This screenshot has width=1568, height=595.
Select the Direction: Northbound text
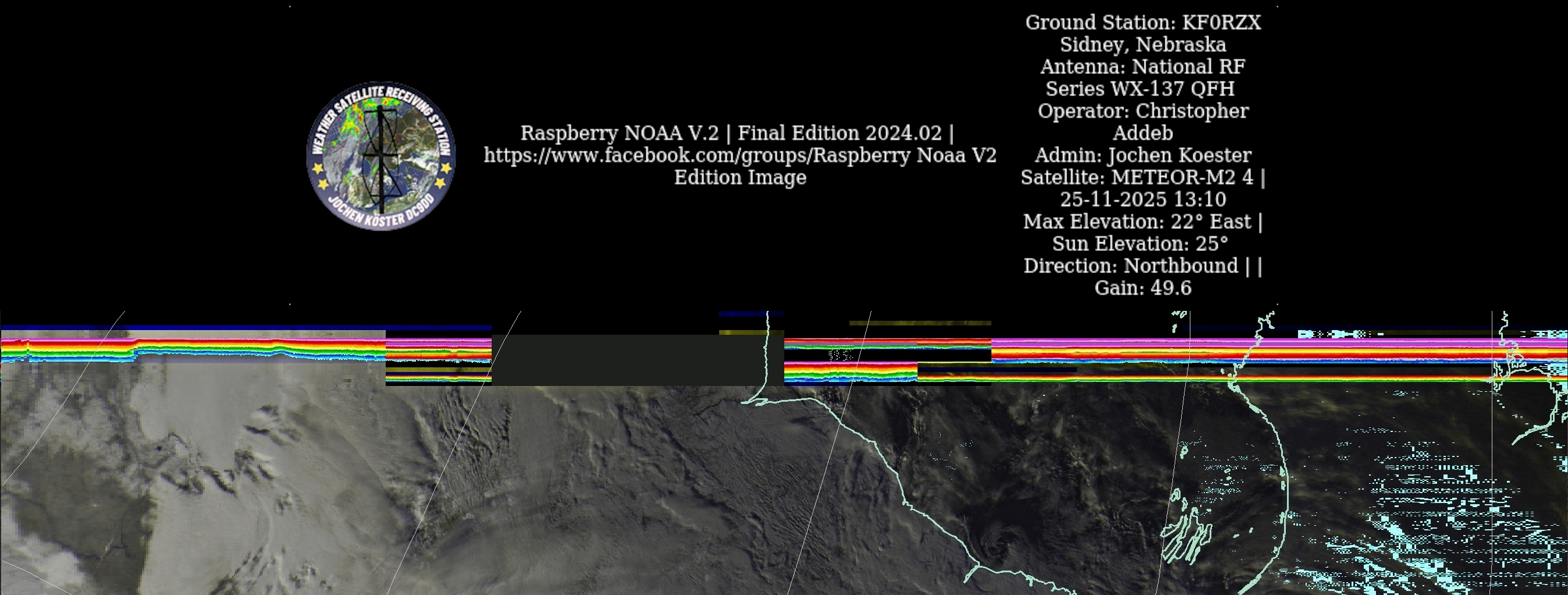click(x=1130, y=265)
